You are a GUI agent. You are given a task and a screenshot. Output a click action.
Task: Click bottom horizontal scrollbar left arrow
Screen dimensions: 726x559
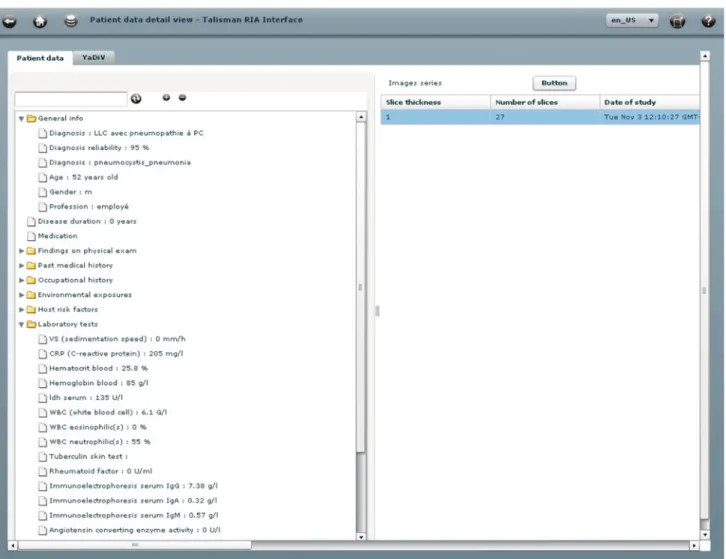tap(13, 546)
